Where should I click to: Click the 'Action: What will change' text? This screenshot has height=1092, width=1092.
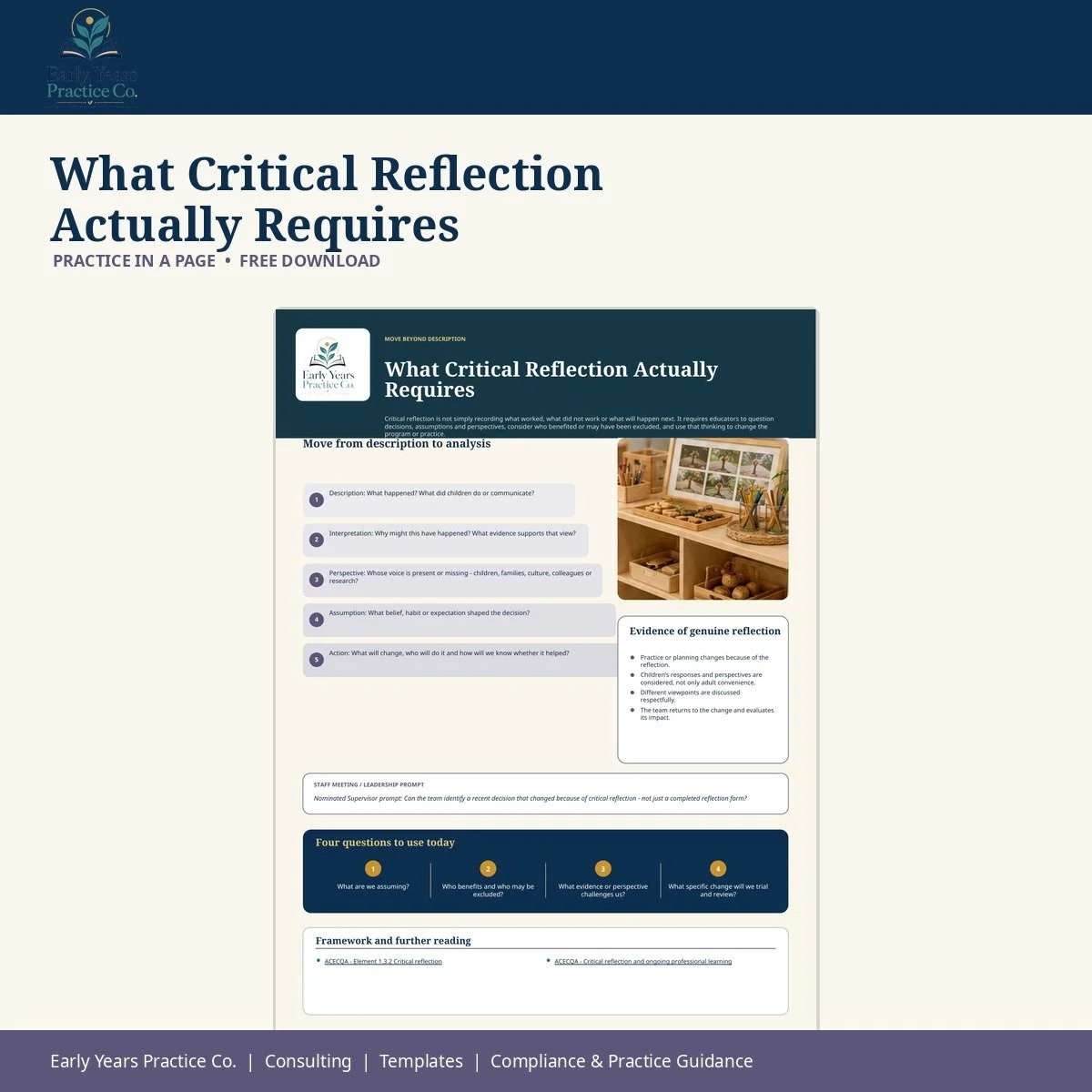[449, 653]
